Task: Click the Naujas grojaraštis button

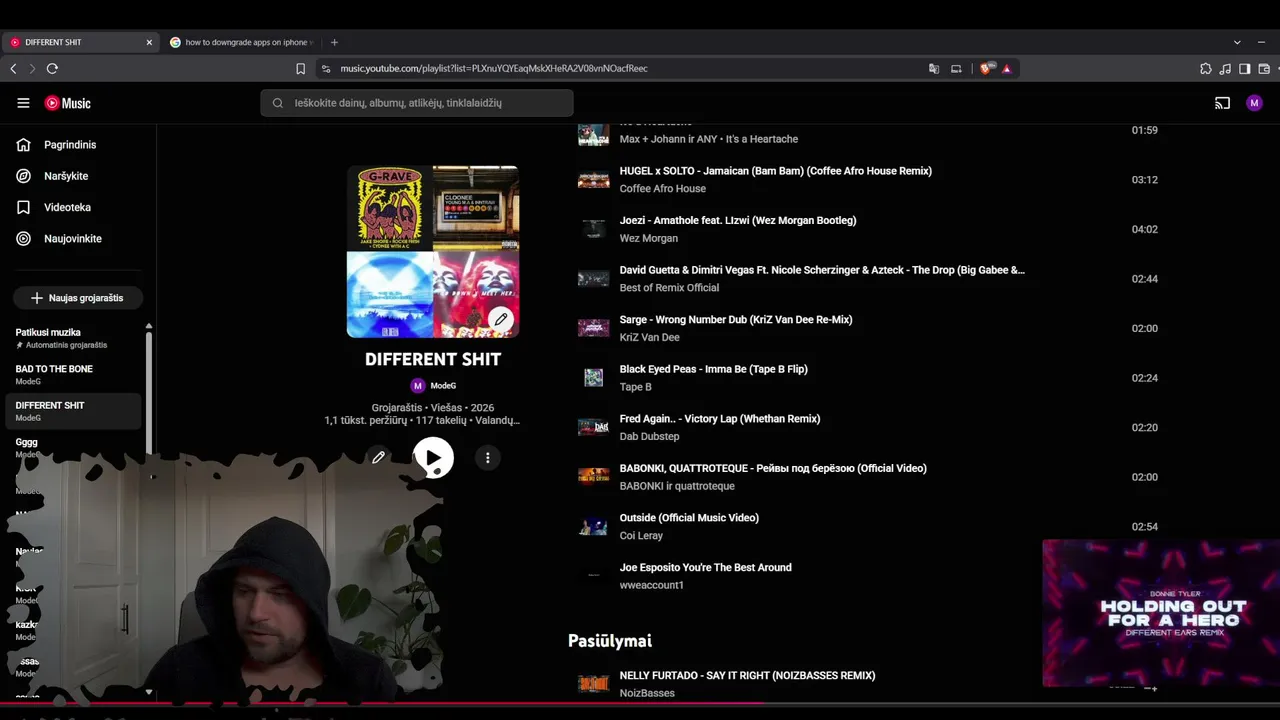Action: (x=78, y=298)
